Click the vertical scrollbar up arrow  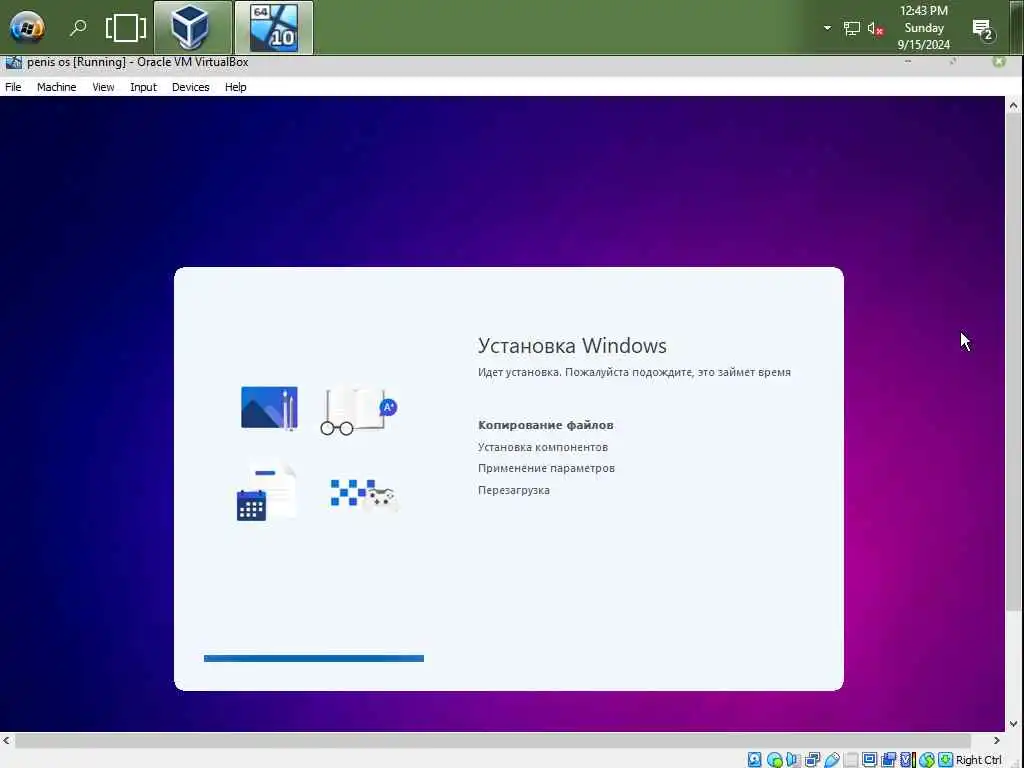1014,105
